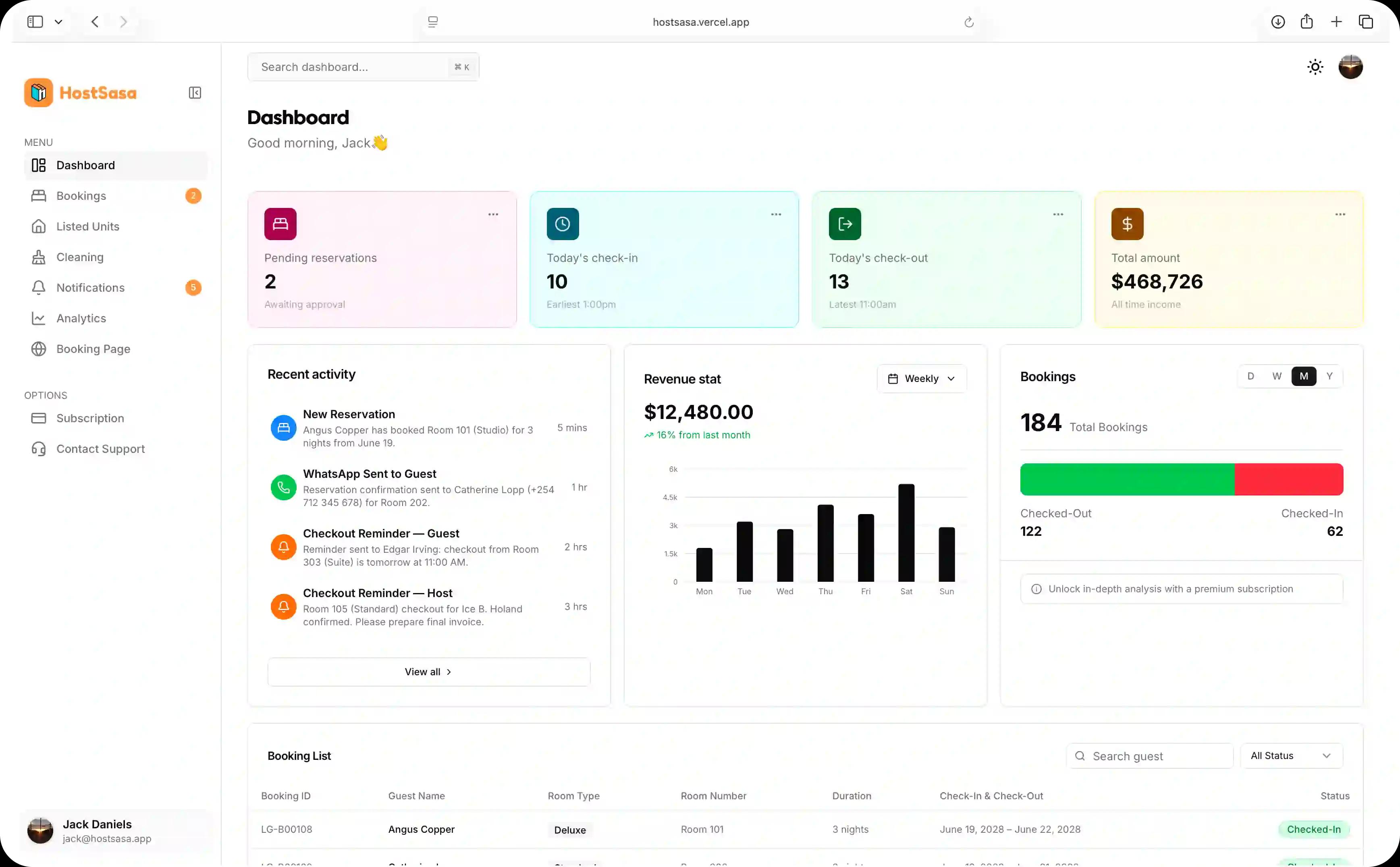Open options menu on Pending reservations card

pos(493,214)
